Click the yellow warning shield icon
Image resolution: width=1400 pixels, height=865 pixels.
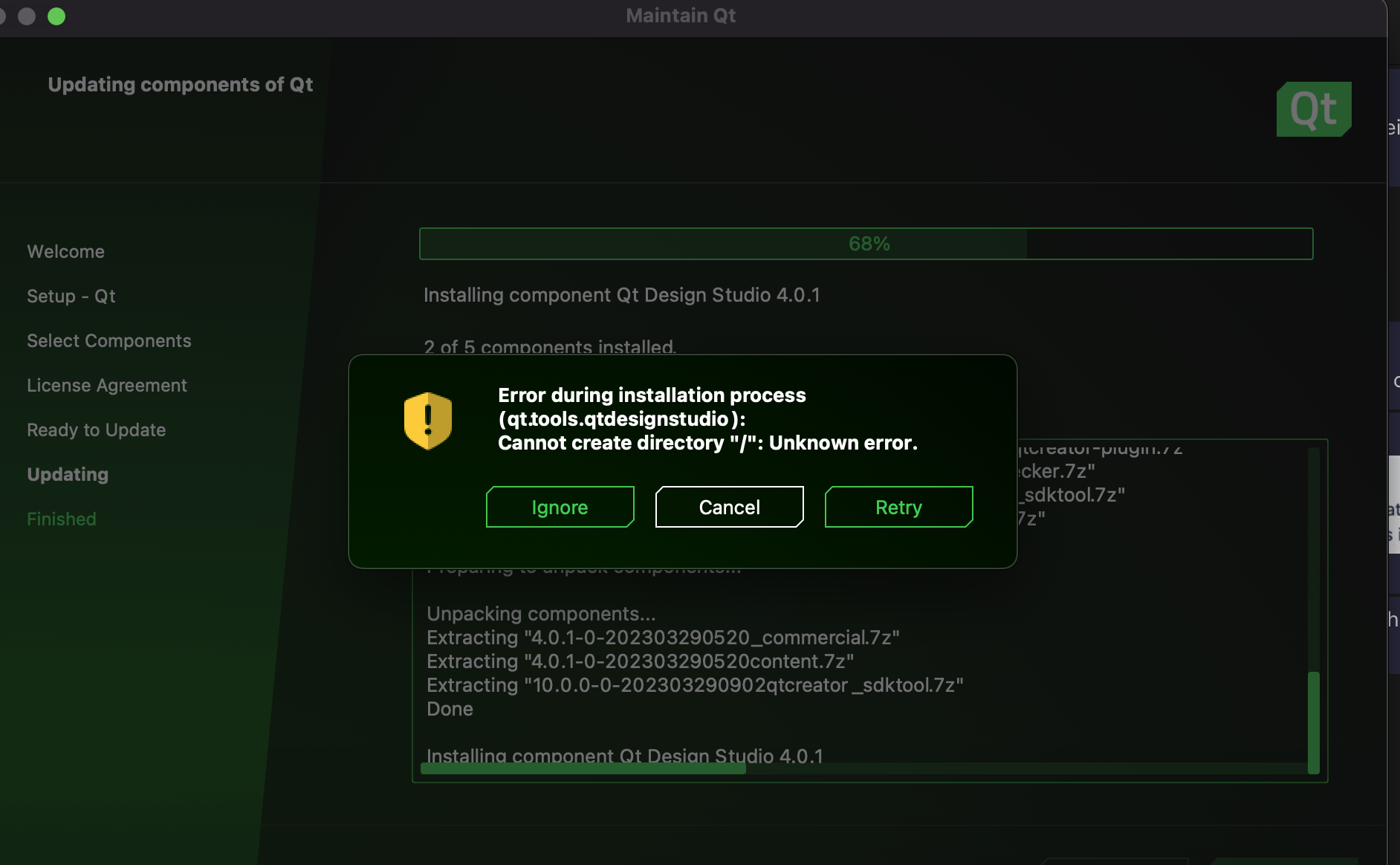click(428, 421)
